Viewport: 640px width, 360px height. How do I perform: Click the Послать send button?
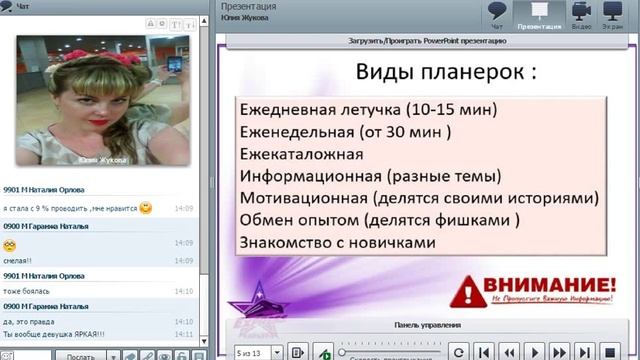81,356
